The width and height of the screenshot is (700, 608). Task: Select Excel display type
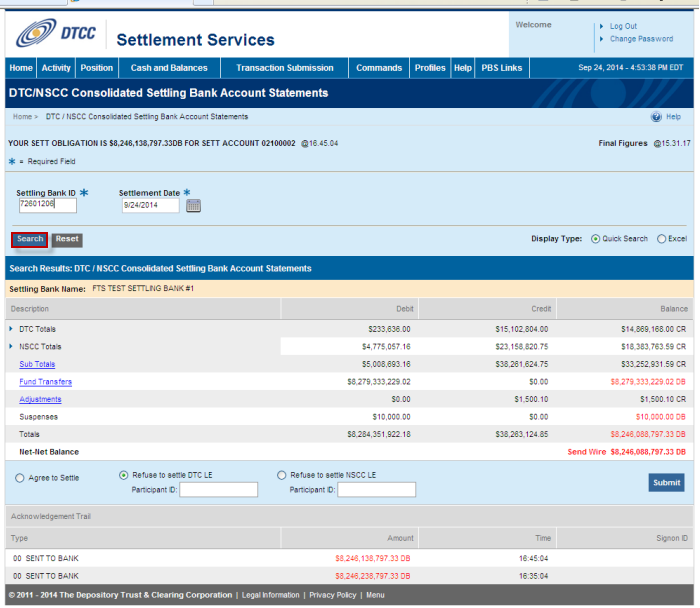(x=661, y=239)
